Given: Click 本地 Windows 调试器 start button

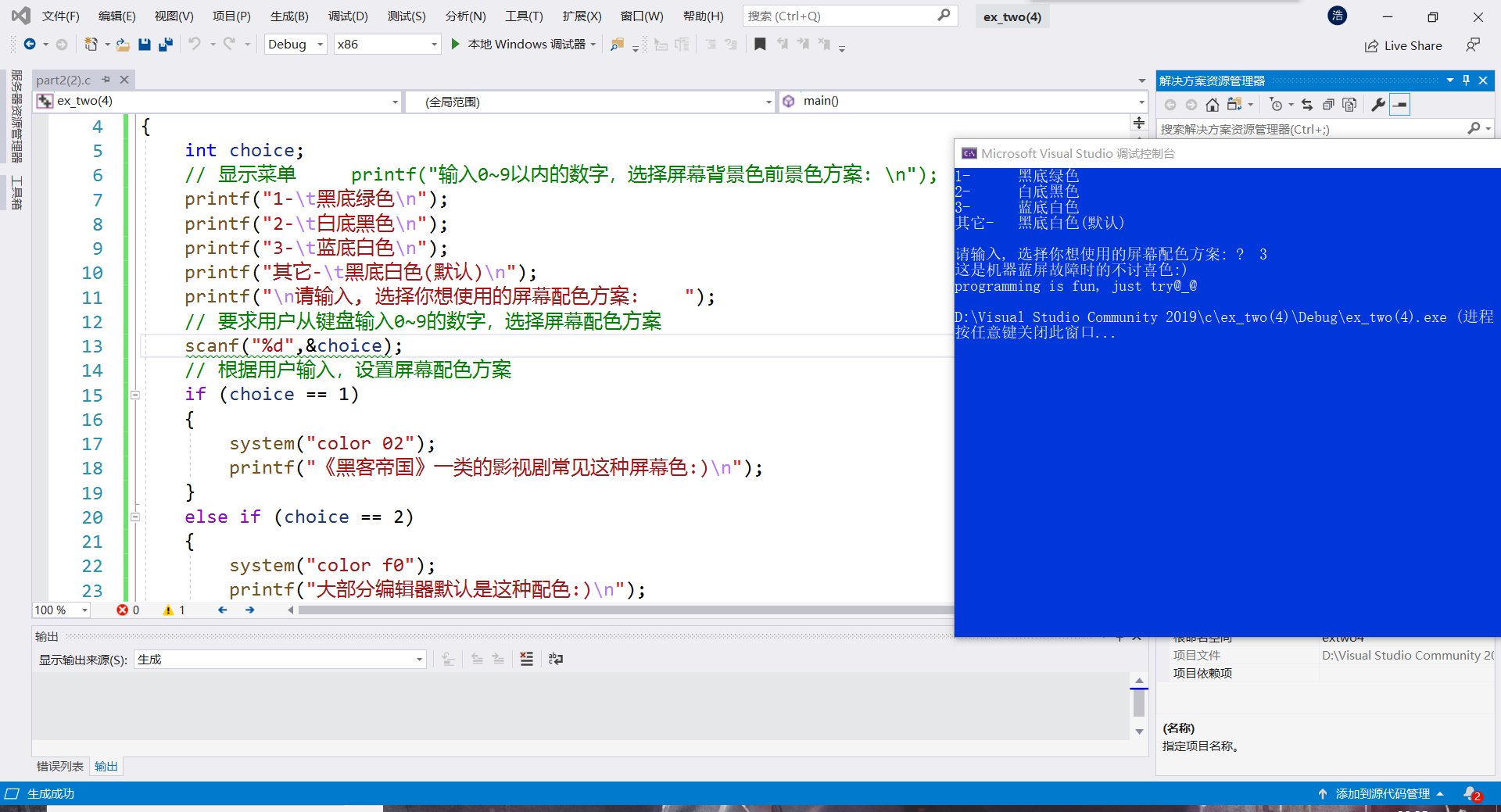Looking at the screenshot, I should (526, 45).
